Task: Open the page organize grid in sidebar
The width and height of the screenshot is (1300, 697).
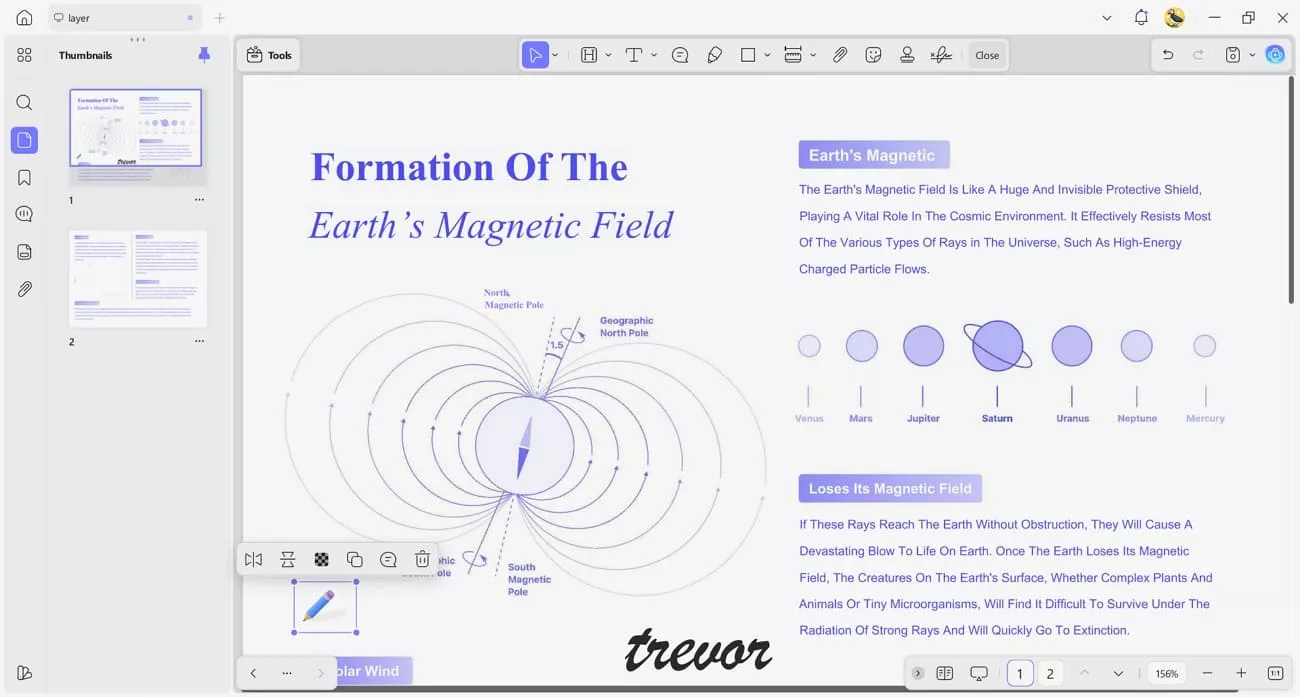Action: point(24,55)
